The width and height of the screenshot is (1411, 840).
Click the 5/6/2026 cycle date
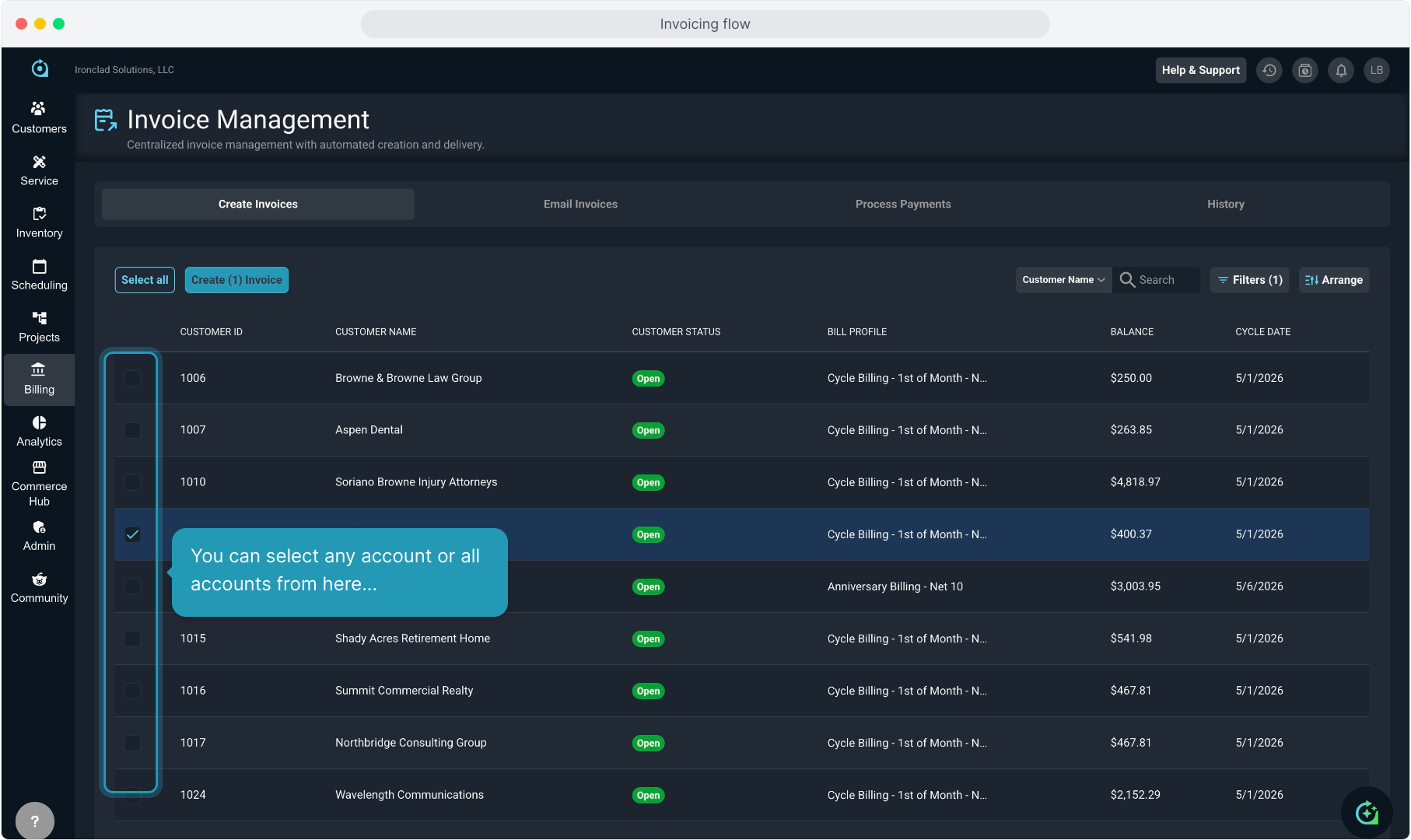pos(1259,586)
